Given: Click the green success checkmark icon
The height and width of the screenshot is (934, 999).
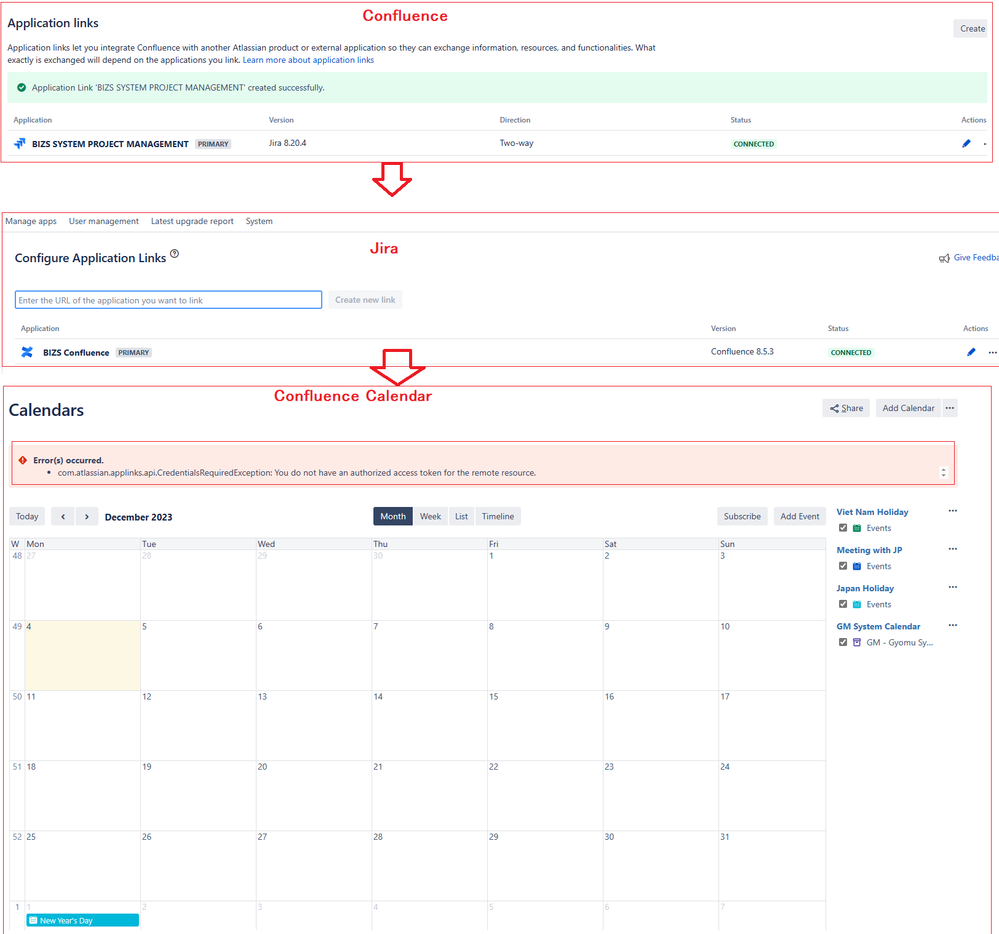Looking at the screenshot, I should click(x=22, y=87).
